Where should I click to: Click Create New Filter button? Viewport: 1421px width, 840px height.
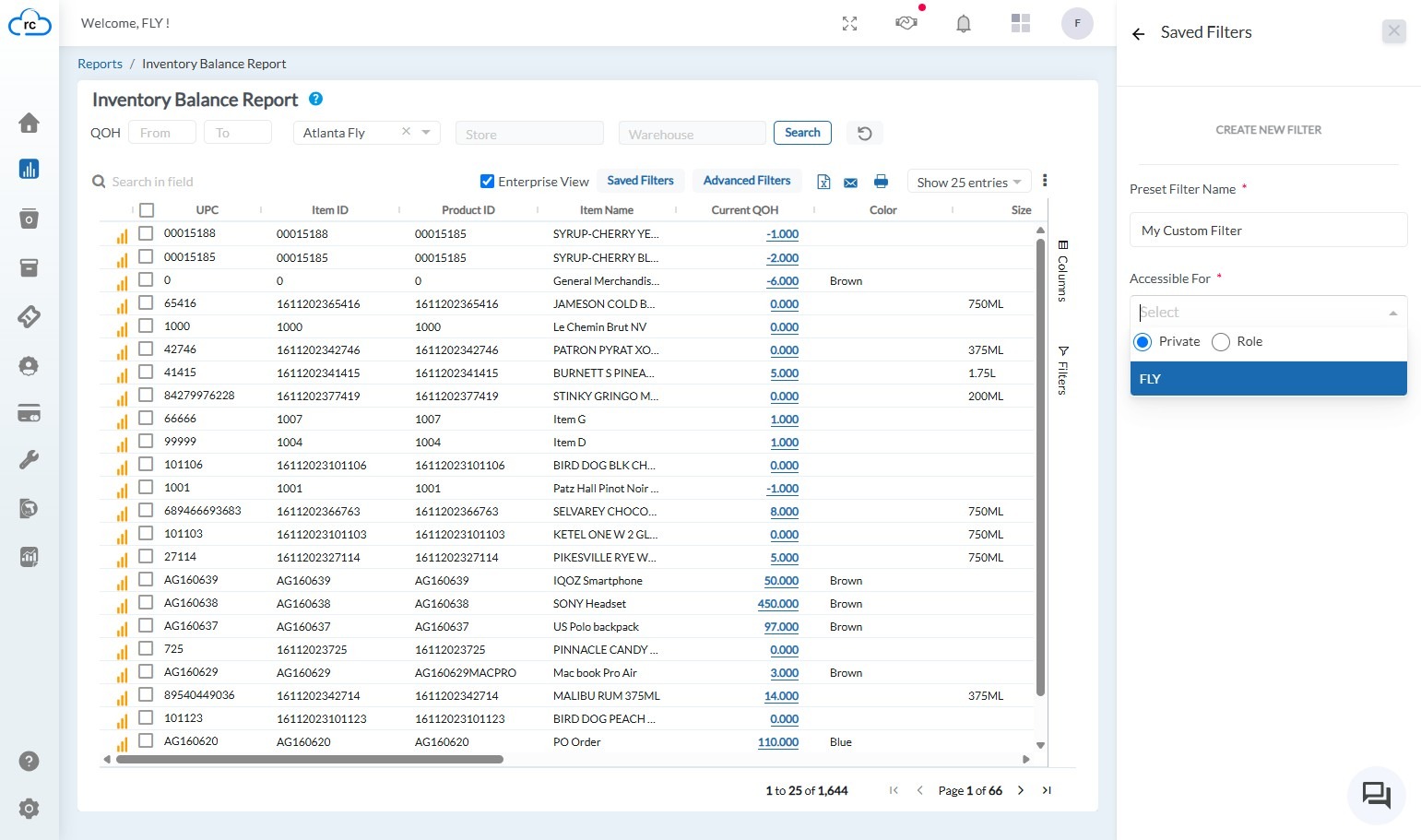(1268, 130)
